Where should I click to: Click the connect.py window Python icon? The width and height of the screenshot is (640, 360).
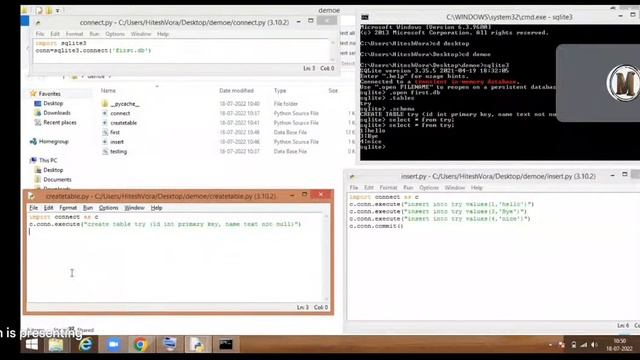pyautogui.click(x=38, y=23)
